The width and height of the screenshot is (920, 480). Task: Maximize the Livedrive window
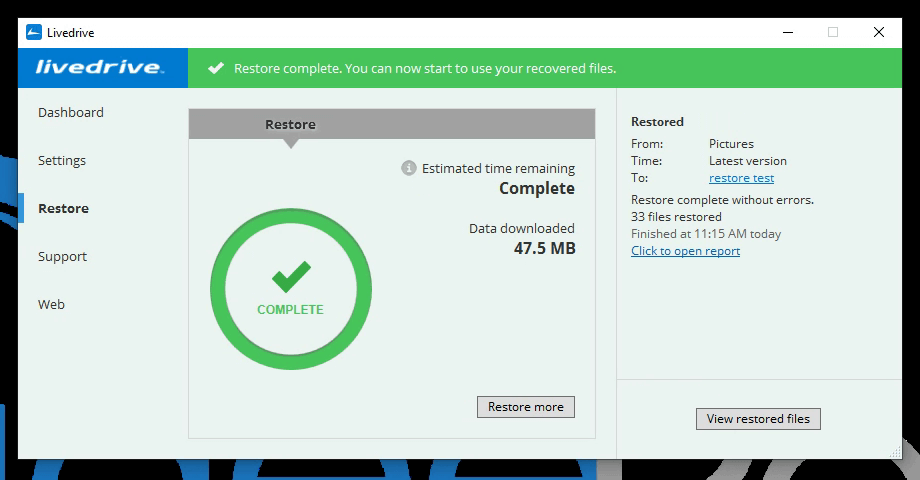point(832,32)
